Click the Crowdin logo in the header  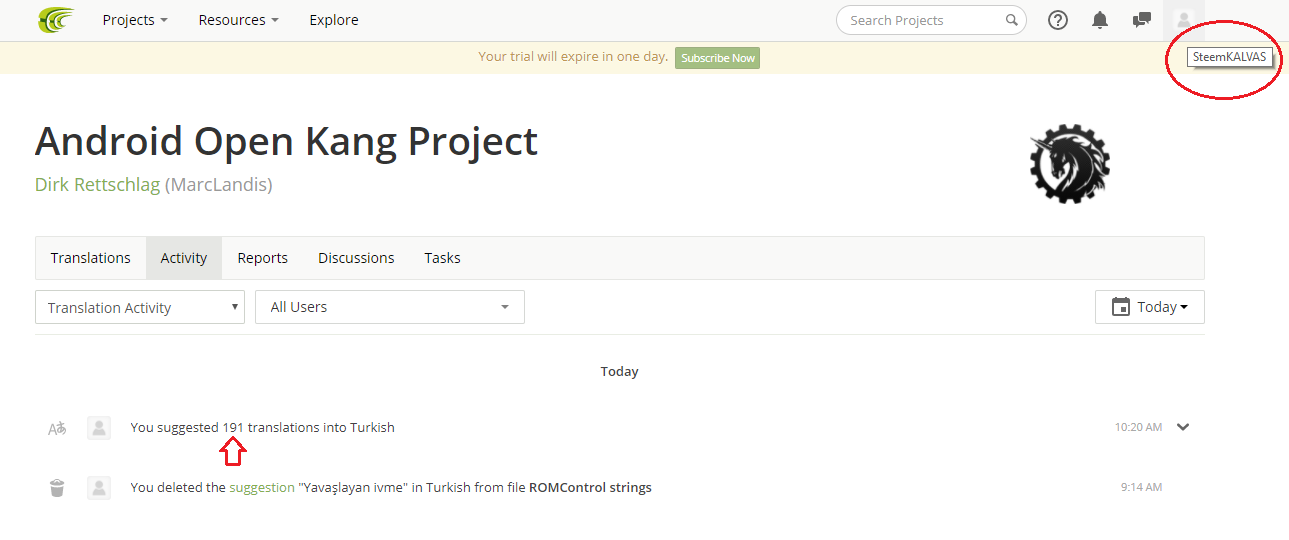[56, 20]
